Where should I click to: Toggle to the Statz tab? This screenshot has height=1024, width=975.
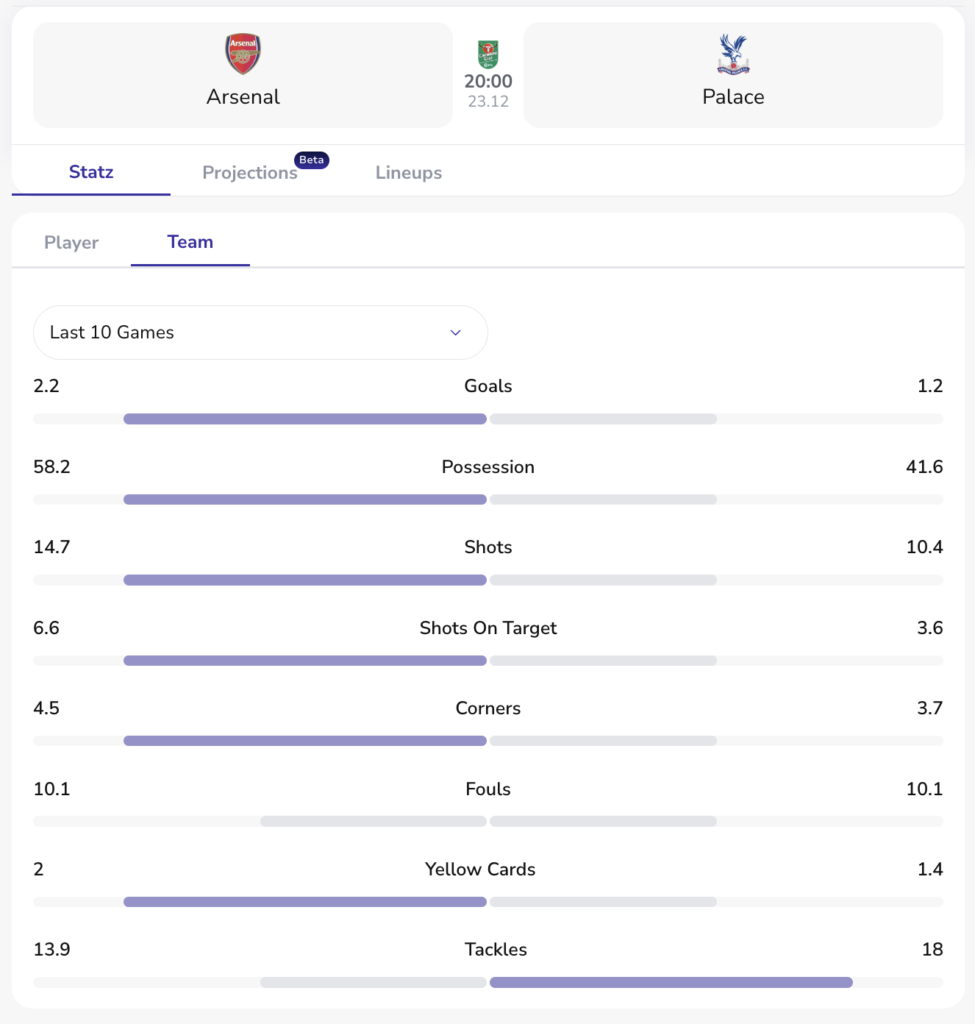coord(91,172)
